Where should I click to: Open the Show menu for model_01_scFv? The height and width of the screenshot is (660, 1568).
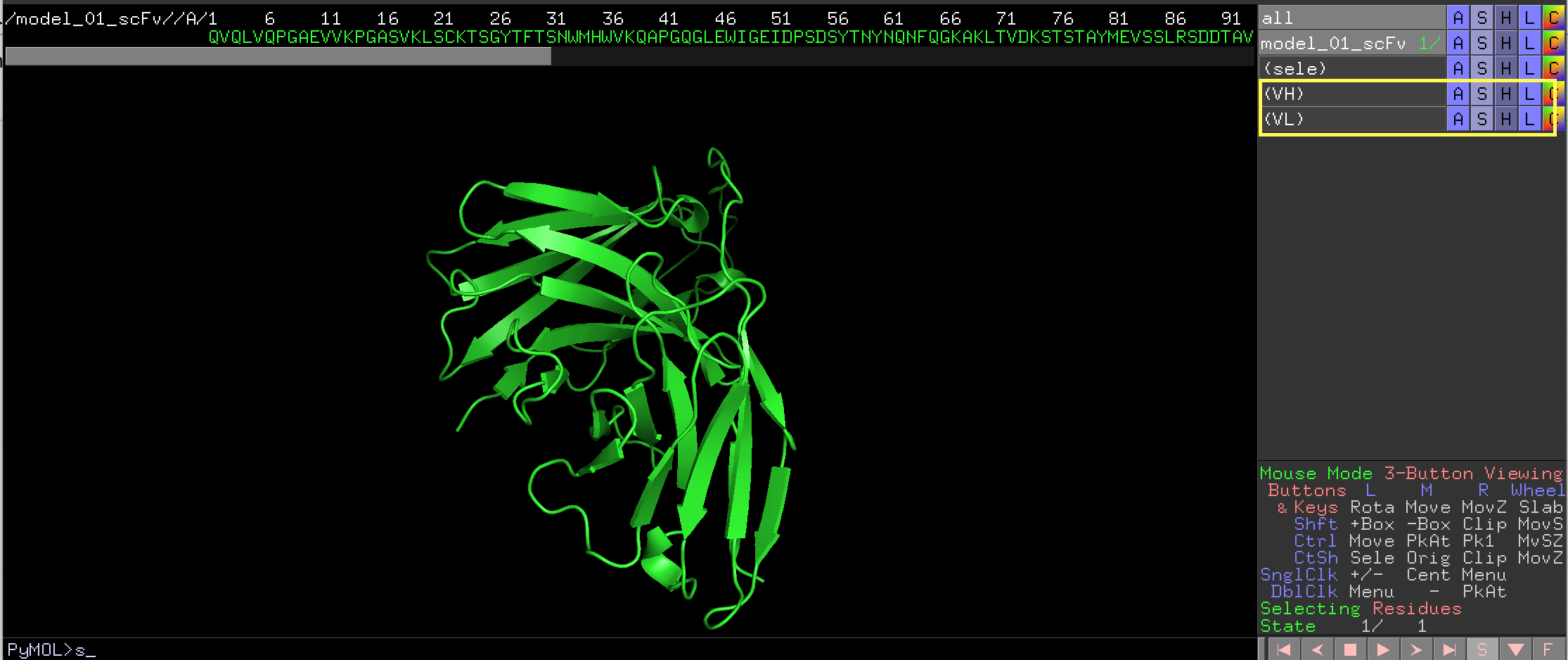tap(1482, 43)
